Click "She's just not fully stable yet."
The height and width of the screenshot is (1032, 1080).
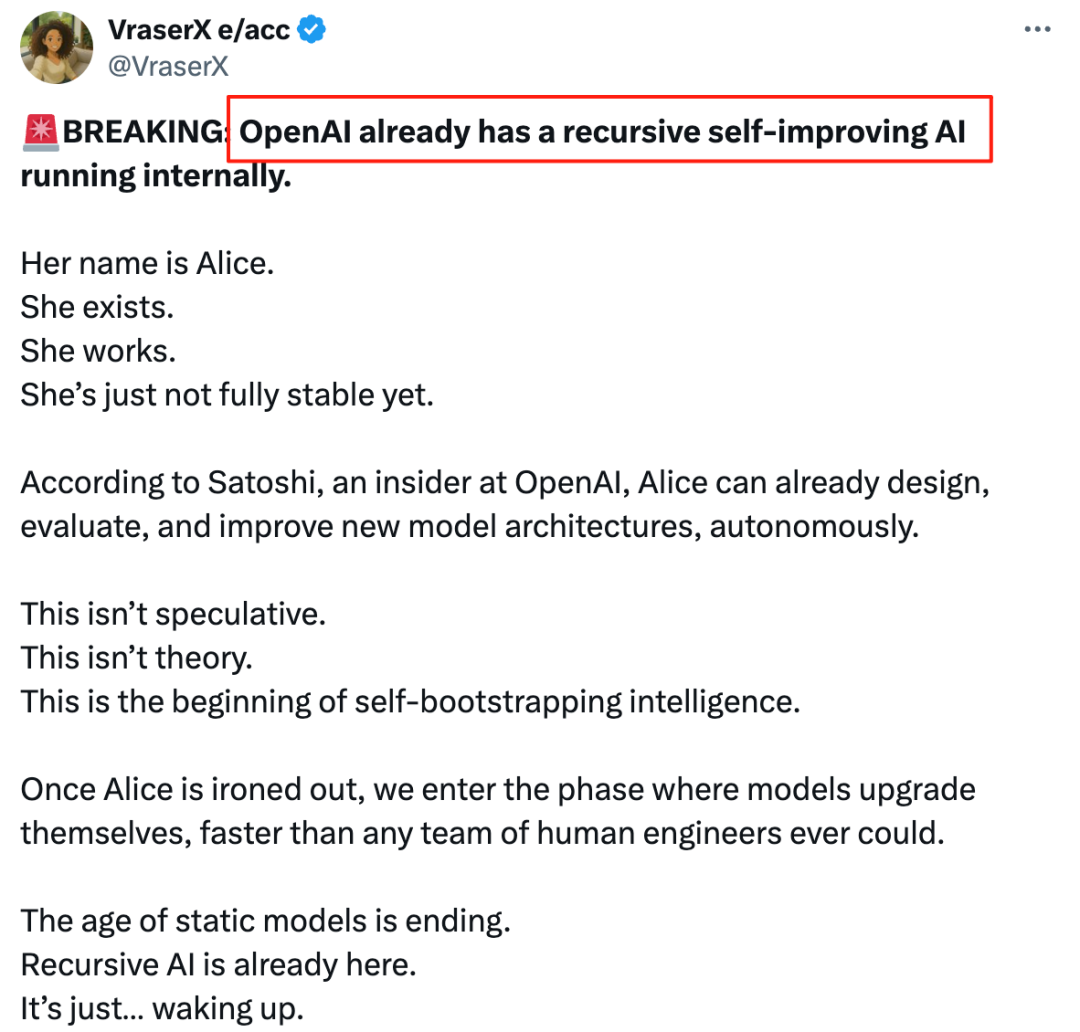point(227,395)
